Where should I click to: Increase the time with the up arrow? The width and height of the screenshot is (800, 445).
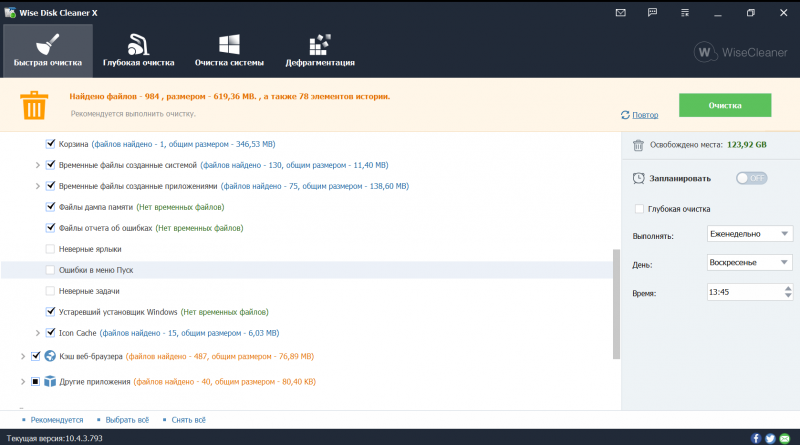(x=788, y=288)
